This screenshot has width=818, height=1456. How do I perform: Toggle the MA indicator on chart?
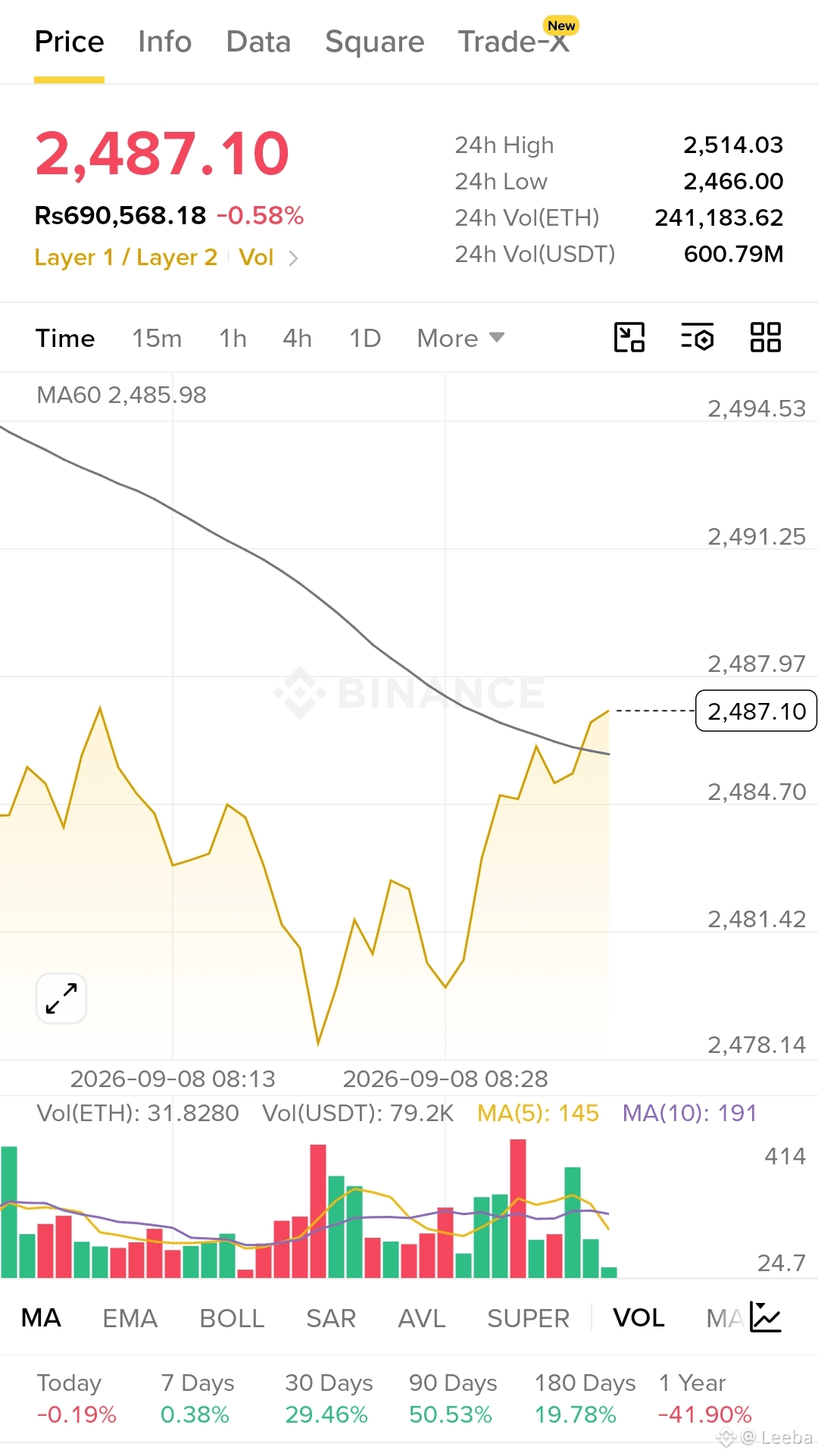(41, 1318)
